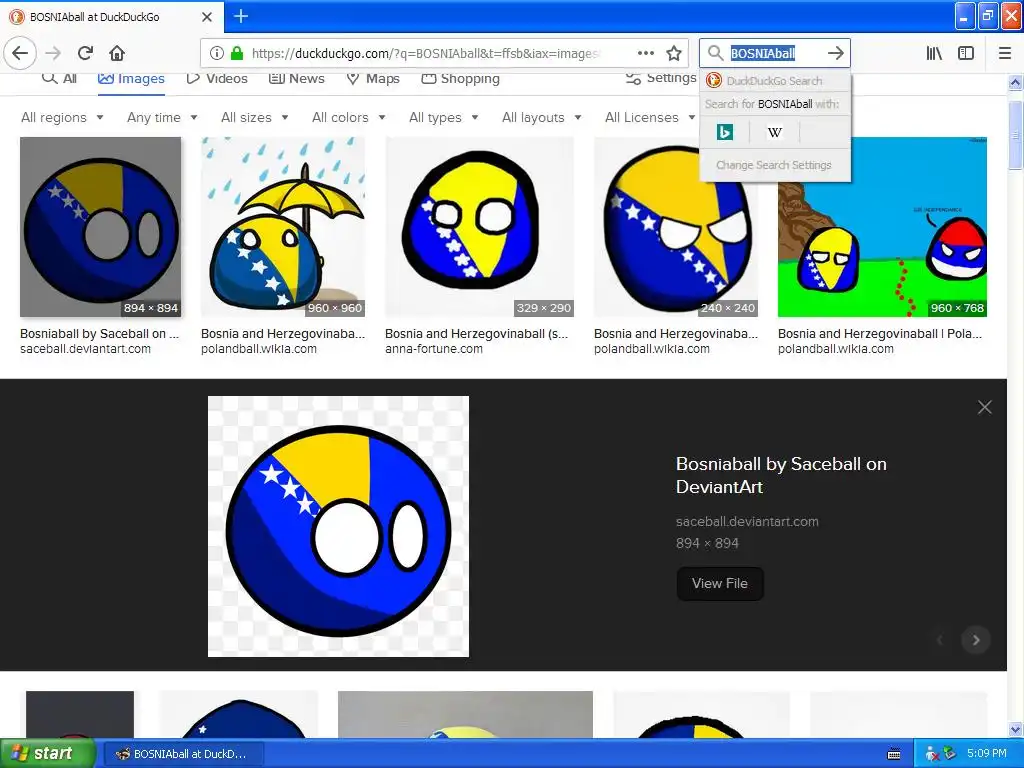Expand the Any time filter

click(x=162, y=118)
